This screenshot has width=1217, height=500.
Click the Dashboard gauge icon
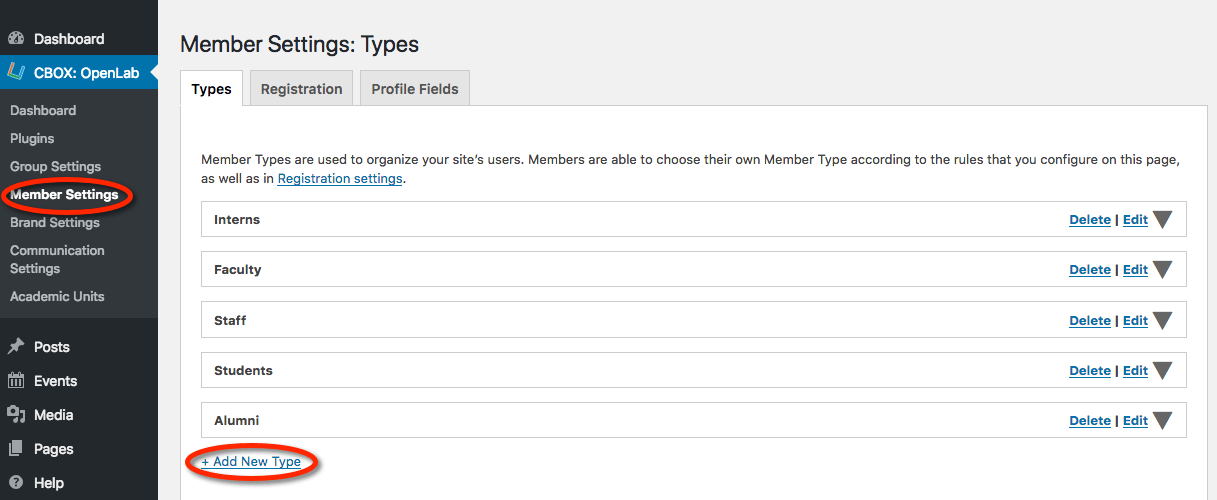[x=16, y=39]
